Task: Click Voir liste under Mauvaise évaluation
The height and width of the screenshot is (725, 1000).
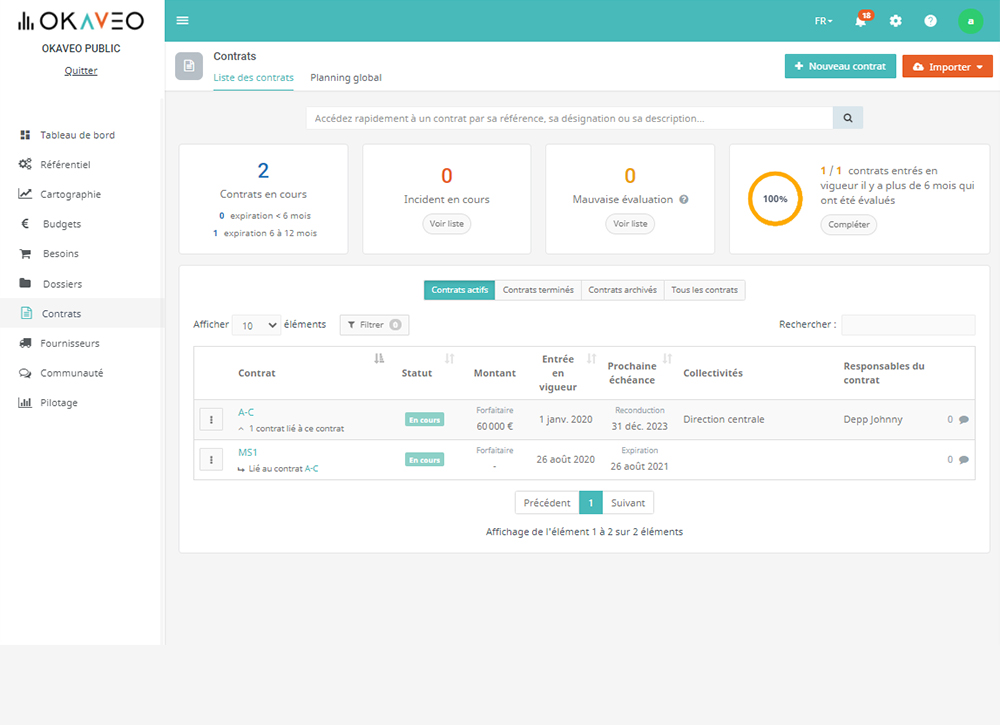Action: [630, 224]
